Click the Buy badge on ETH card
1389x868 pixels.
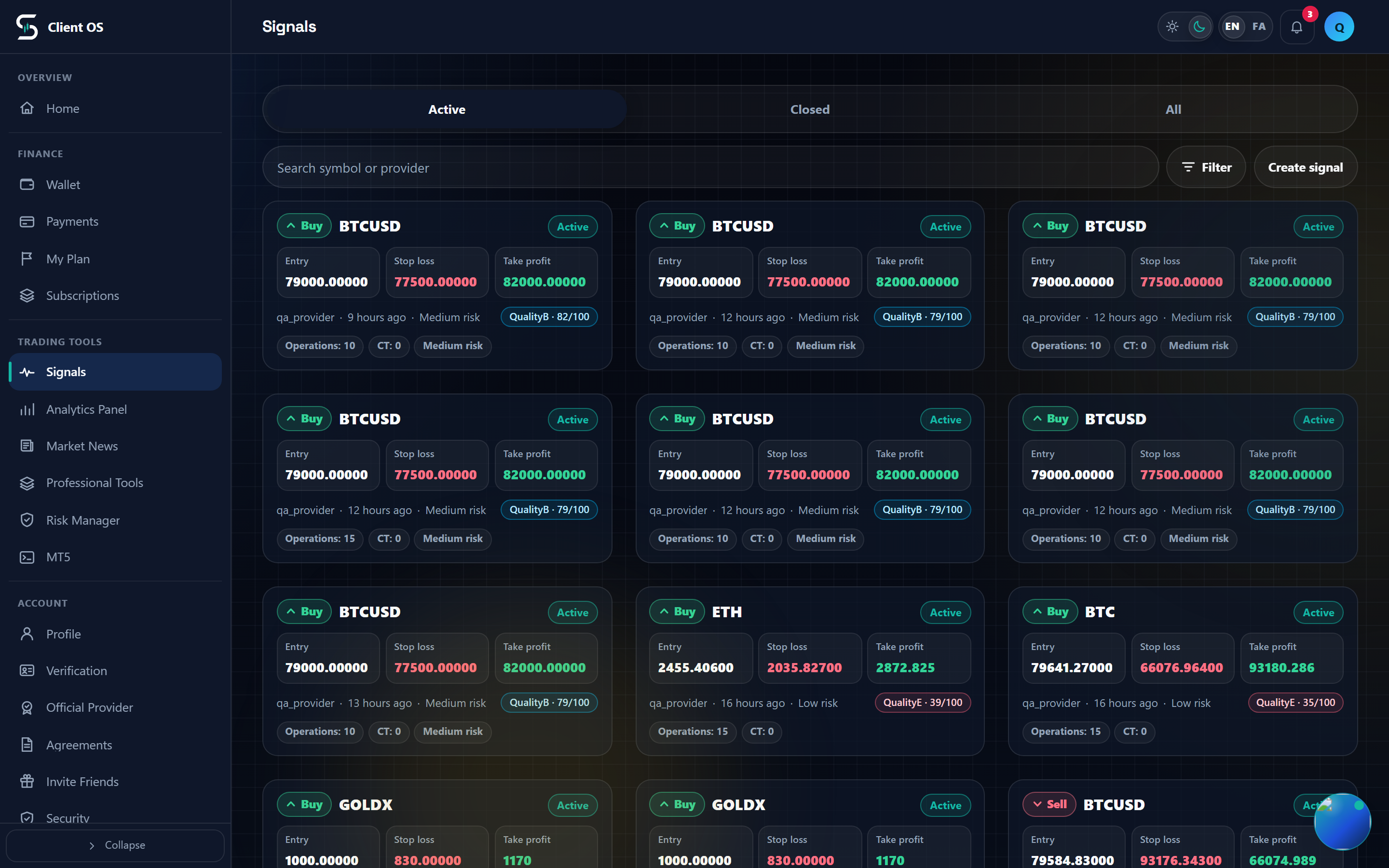coord(677,611)
